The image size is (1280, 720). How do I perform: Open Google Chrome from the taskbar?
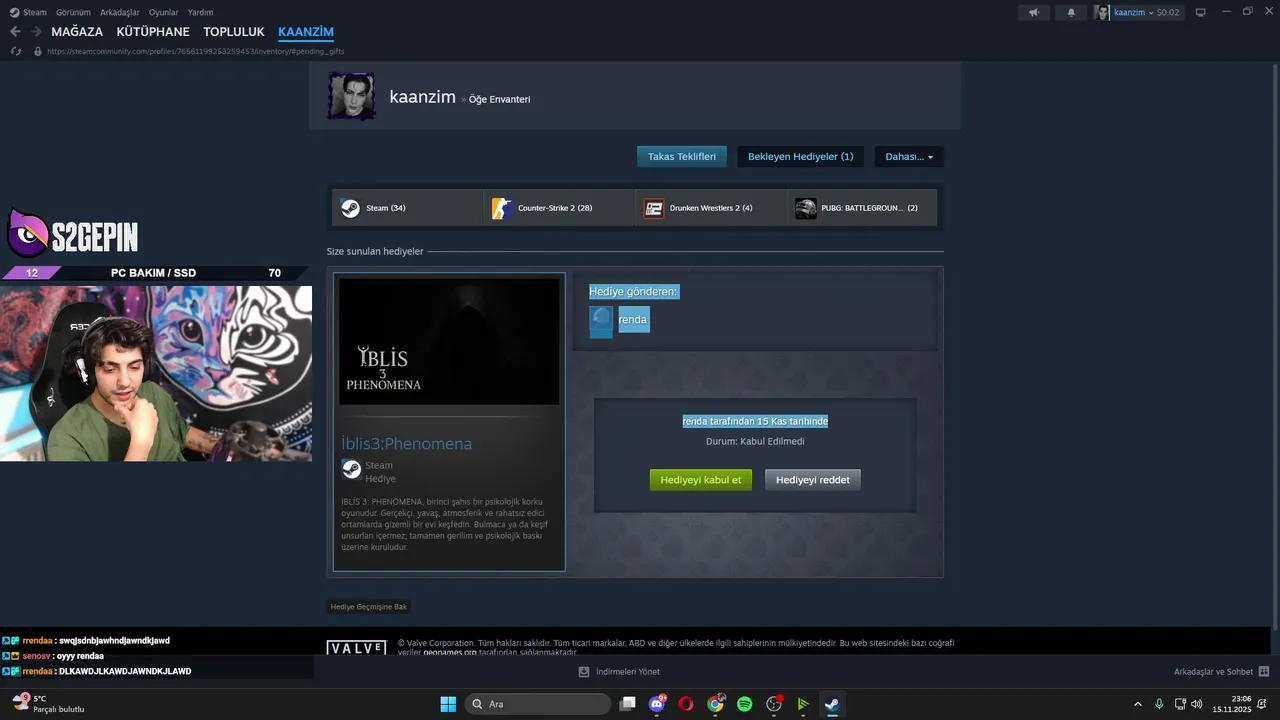coord(715,704)
